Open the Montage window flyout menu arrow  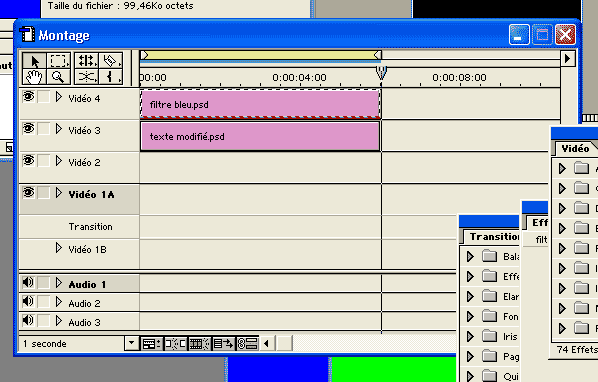567,59
